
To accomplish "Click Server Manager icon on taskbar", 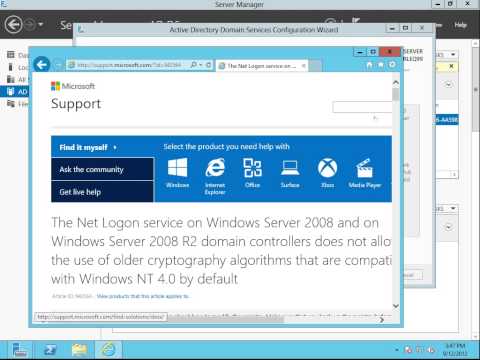I will coord(19,350).
